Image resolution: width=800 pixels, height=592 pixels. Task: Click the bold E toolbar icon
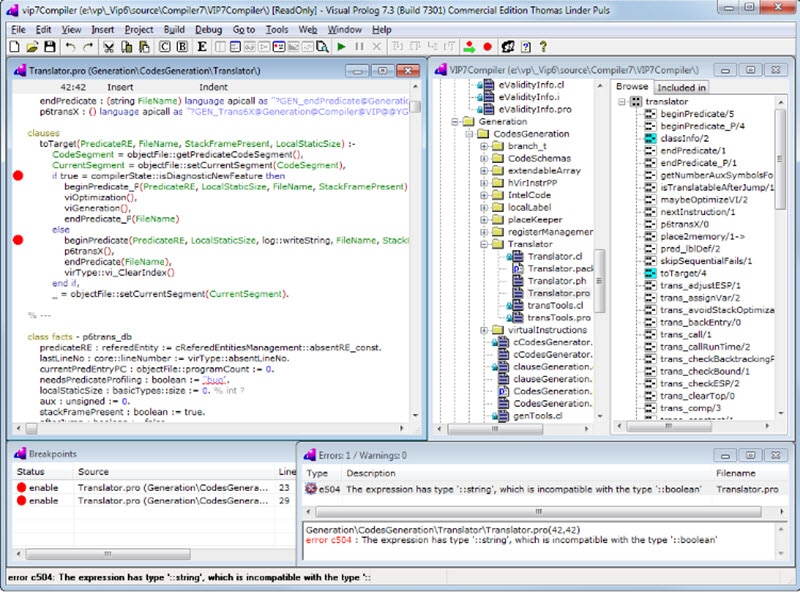pos(203,47)
